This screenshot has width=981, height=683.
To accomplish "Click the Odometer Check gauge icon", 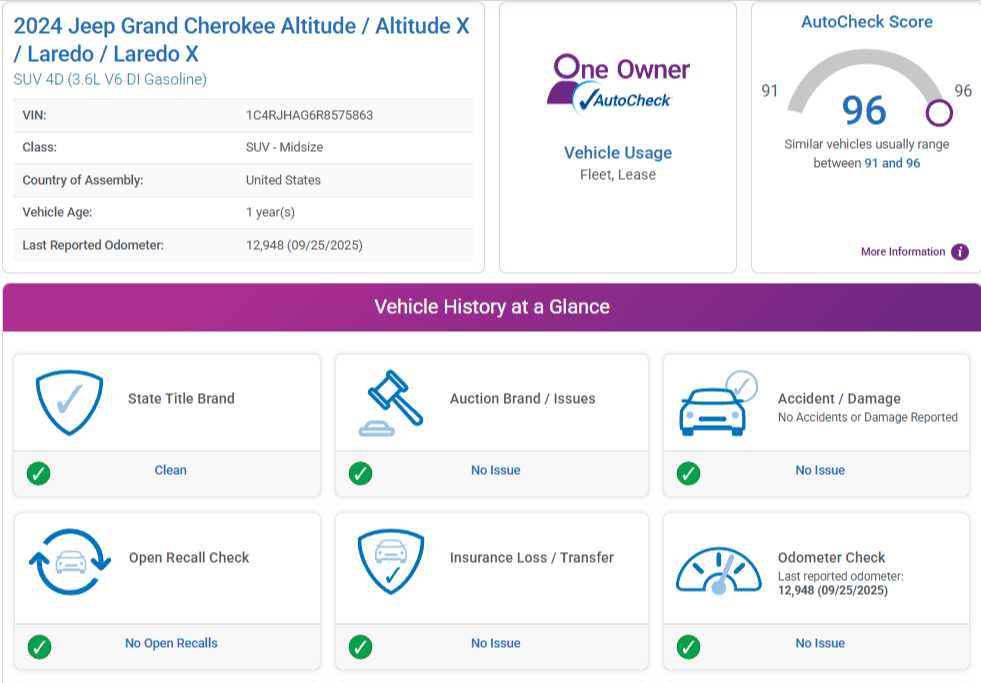I will (x=717, y=567).
